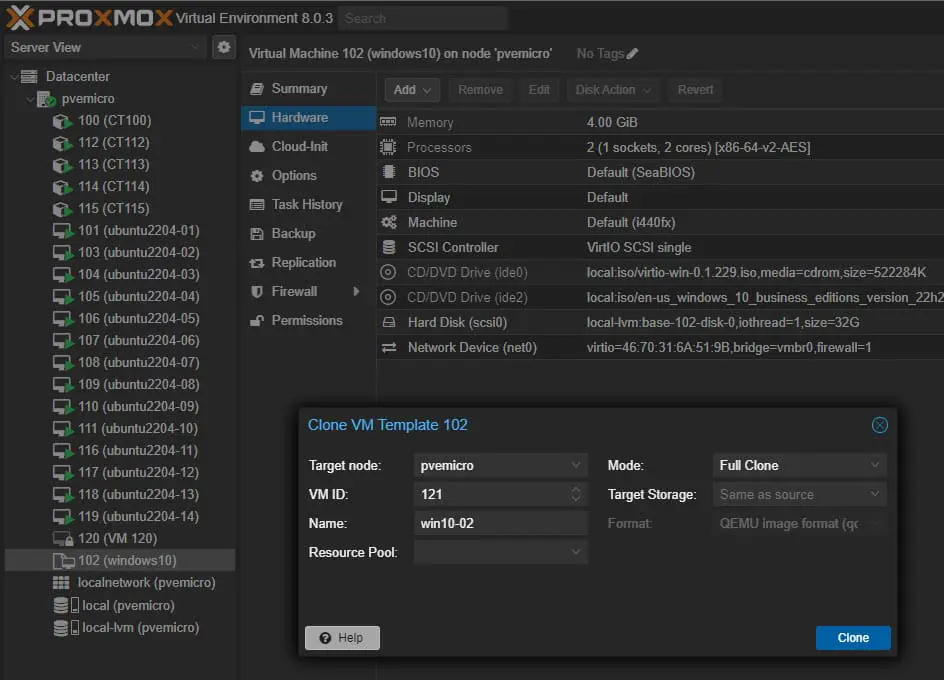Open the Mode dropdown showing Full Clone
Screen dimensions: 944x680
tap(875, 465)
